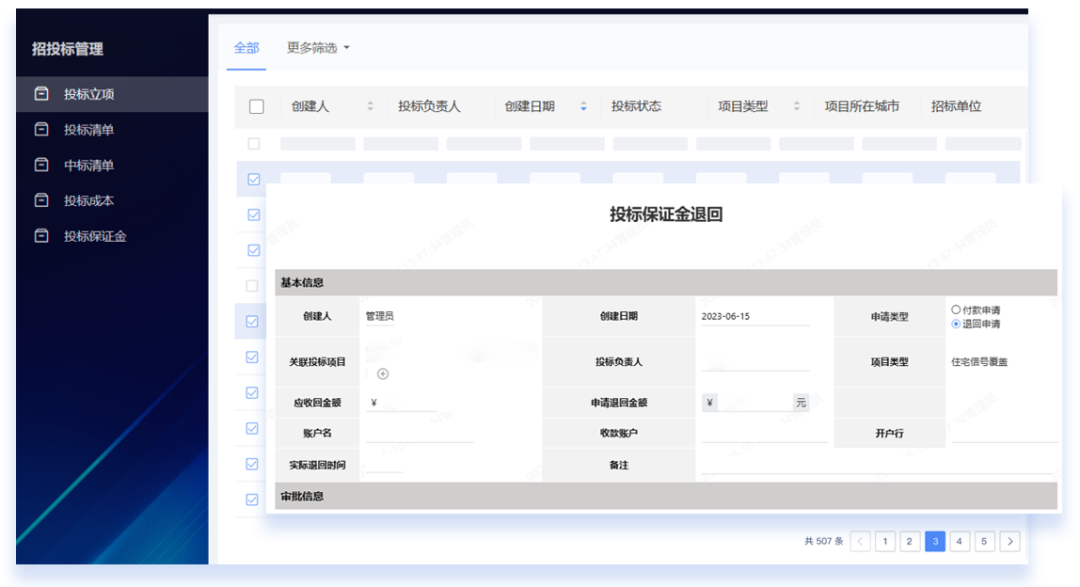Image resolution: width=1080 pixels, height=587 pixels.
Task: Sort the table by 创建日期 column
Action: (583, 107)
